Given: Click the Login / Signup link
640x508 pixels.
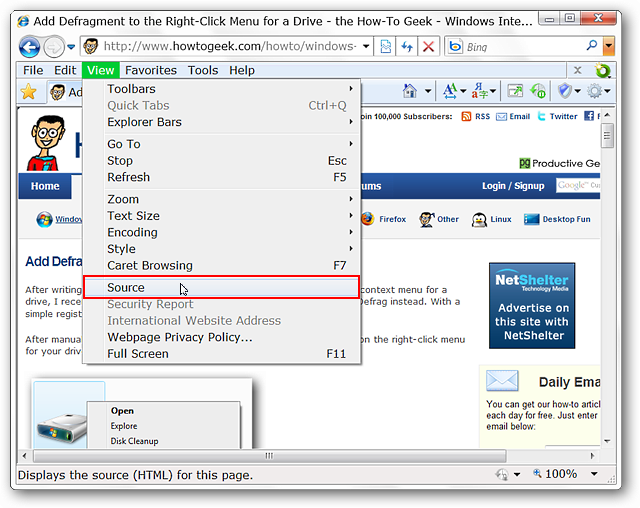Looking at the screenshot, I should point(513,186).
